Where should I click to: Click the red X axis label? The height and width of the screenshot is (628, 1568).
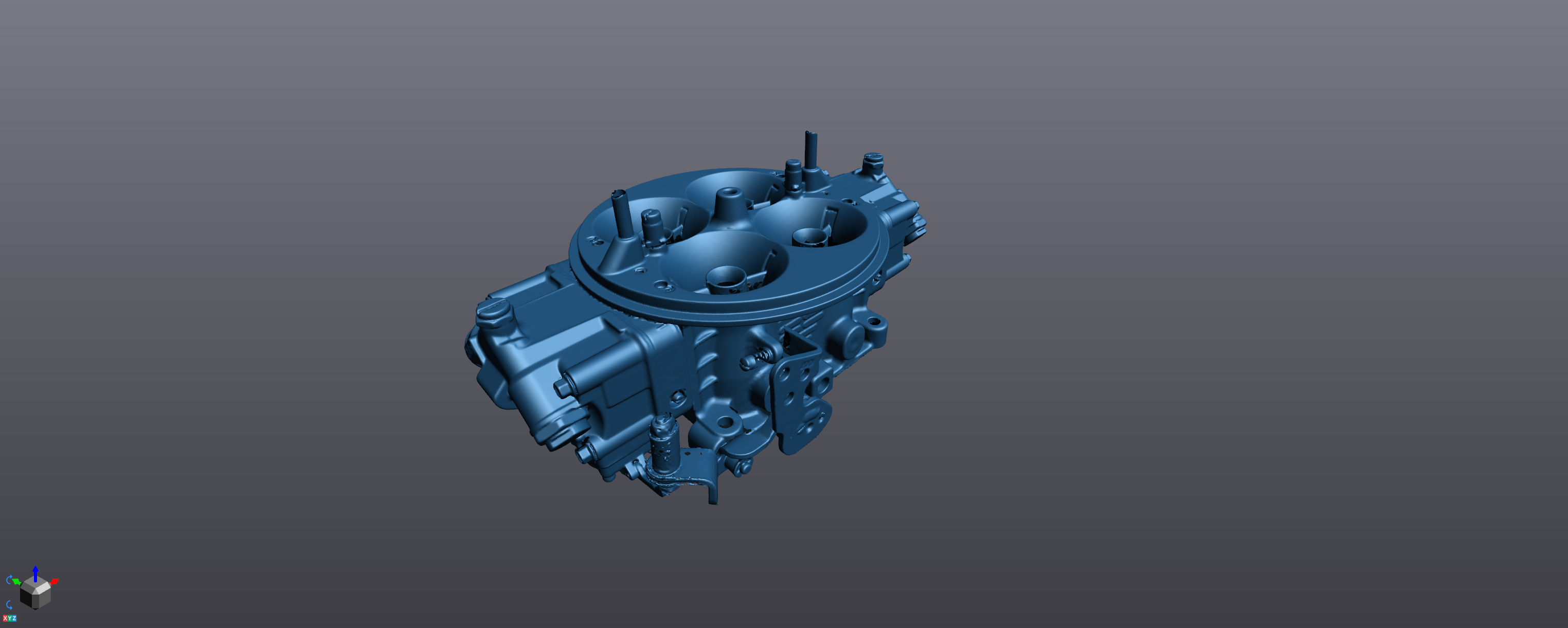[5, 618]
